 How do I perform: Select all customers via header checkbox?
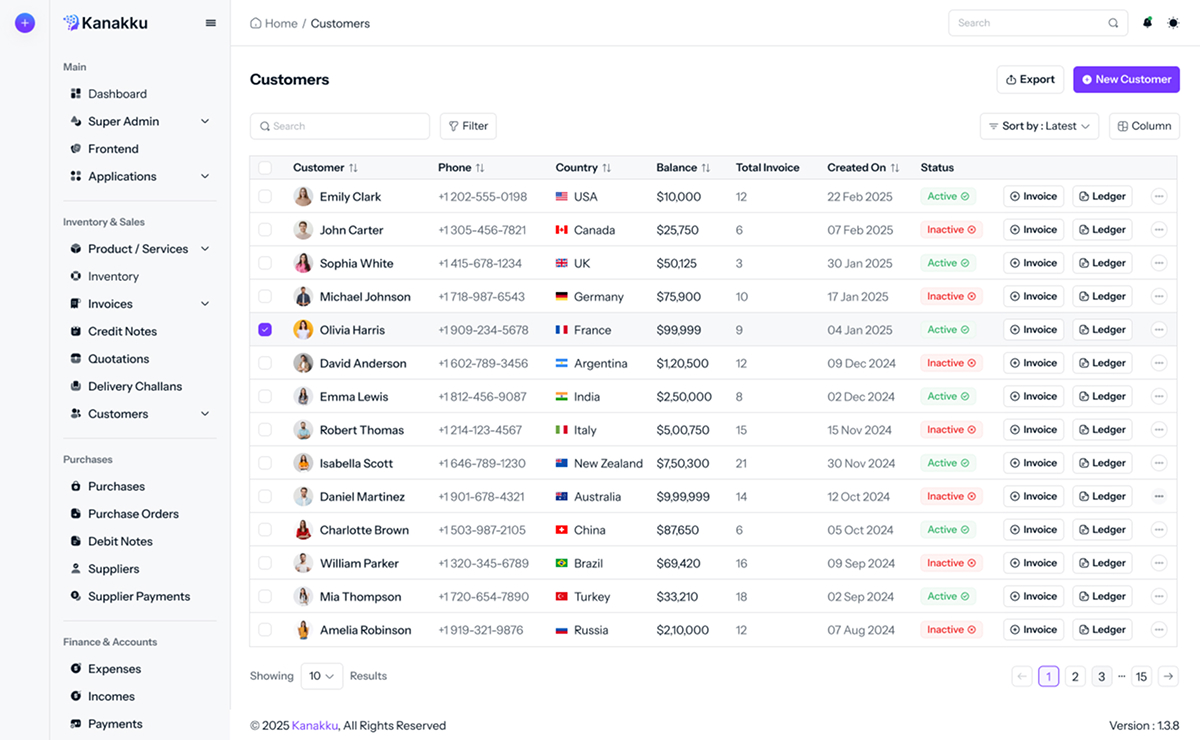tap(265, 167)
